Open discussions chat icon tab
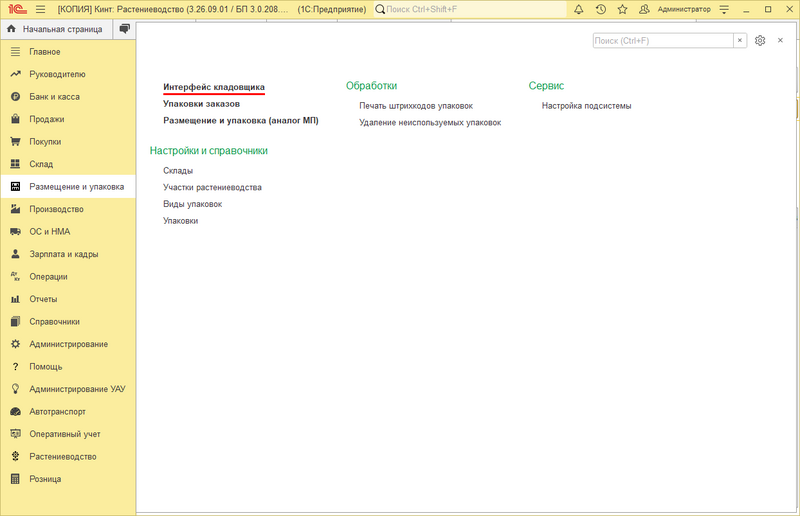 [x=124, y=29]
